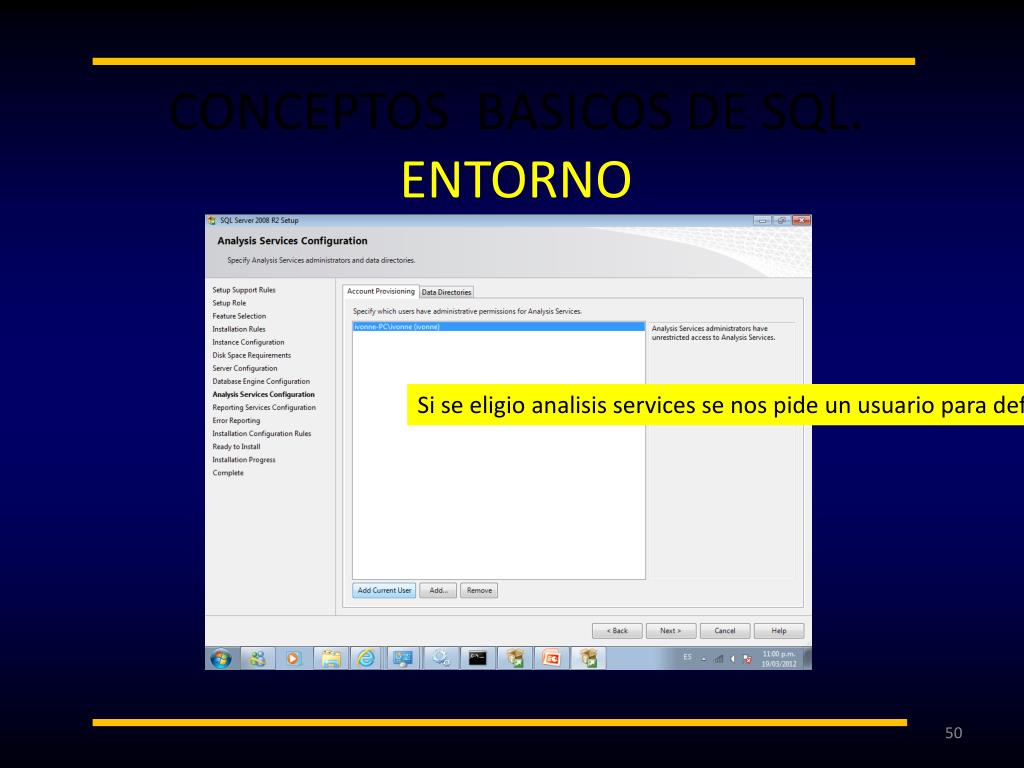Select the Account Provisioning tab
This screenshot has height=768, width=1024.
tap(381, 291)
